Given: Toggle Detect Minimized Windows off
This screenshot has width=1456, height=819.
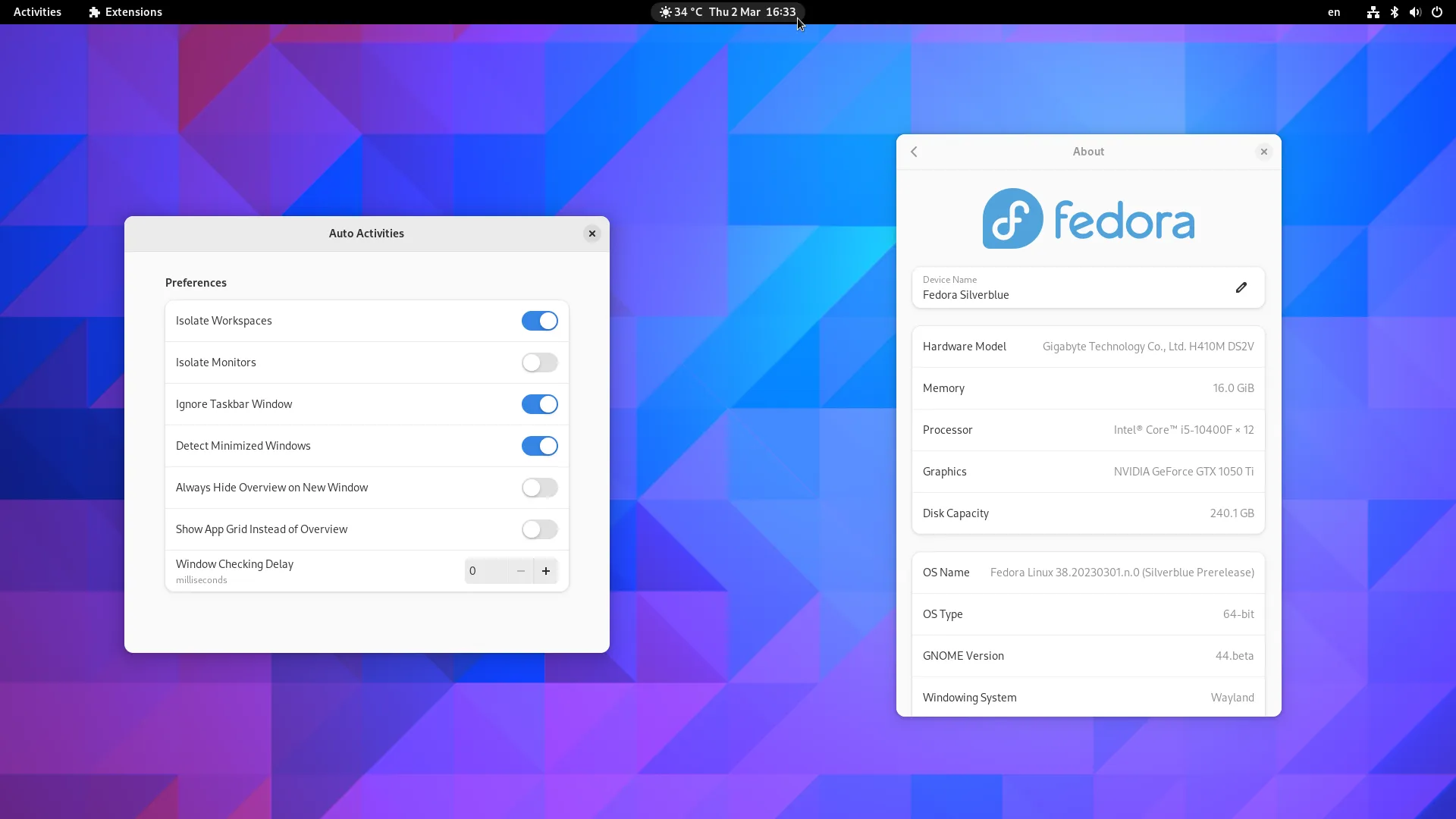Looking at the screenshot, I should click(539, 446).
